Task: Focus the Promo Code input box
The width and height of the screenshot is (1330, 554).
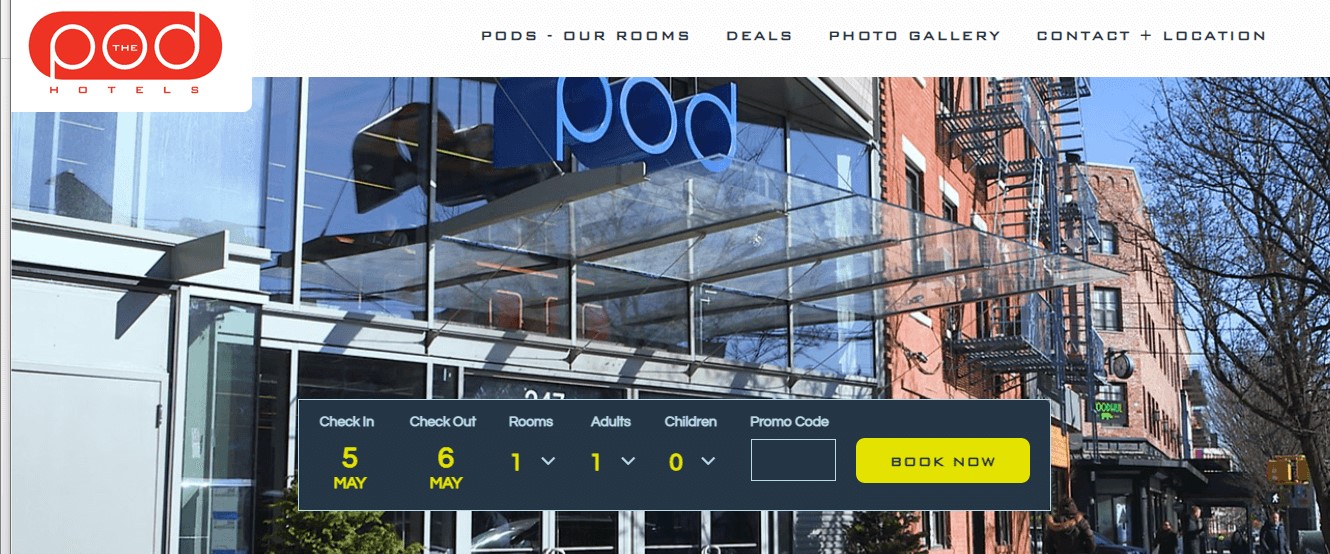Action: pos(793,460)
